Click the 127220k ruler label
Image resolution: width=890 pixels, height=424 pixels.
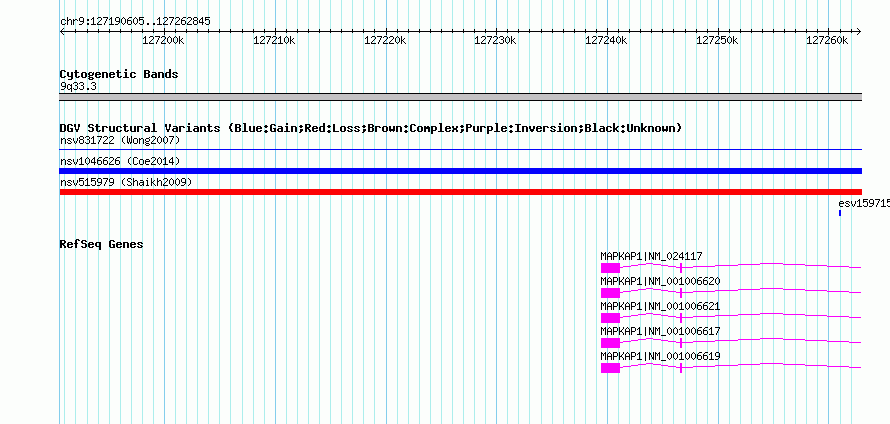tap(385, 41)
